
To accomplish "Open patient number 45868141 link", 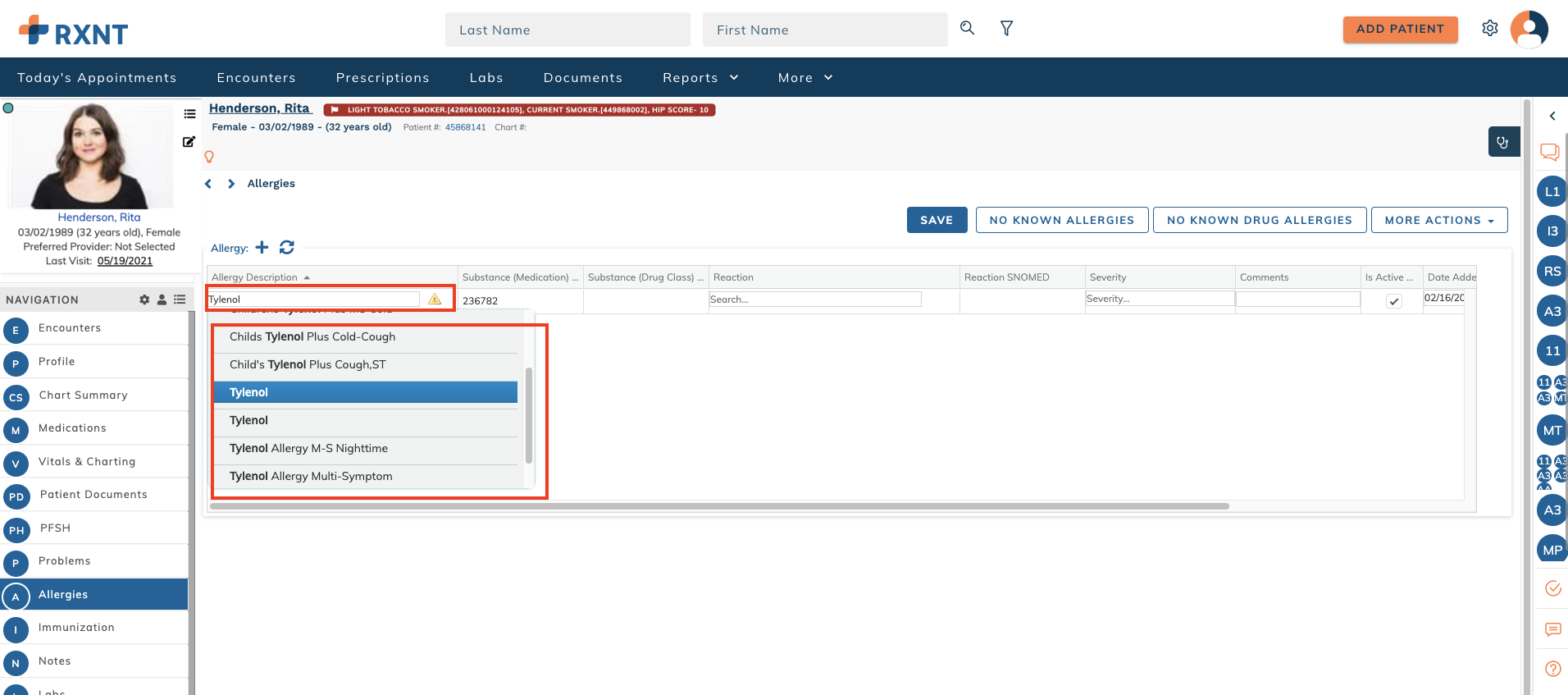I will pyautogui.click(x=465, y=127).
